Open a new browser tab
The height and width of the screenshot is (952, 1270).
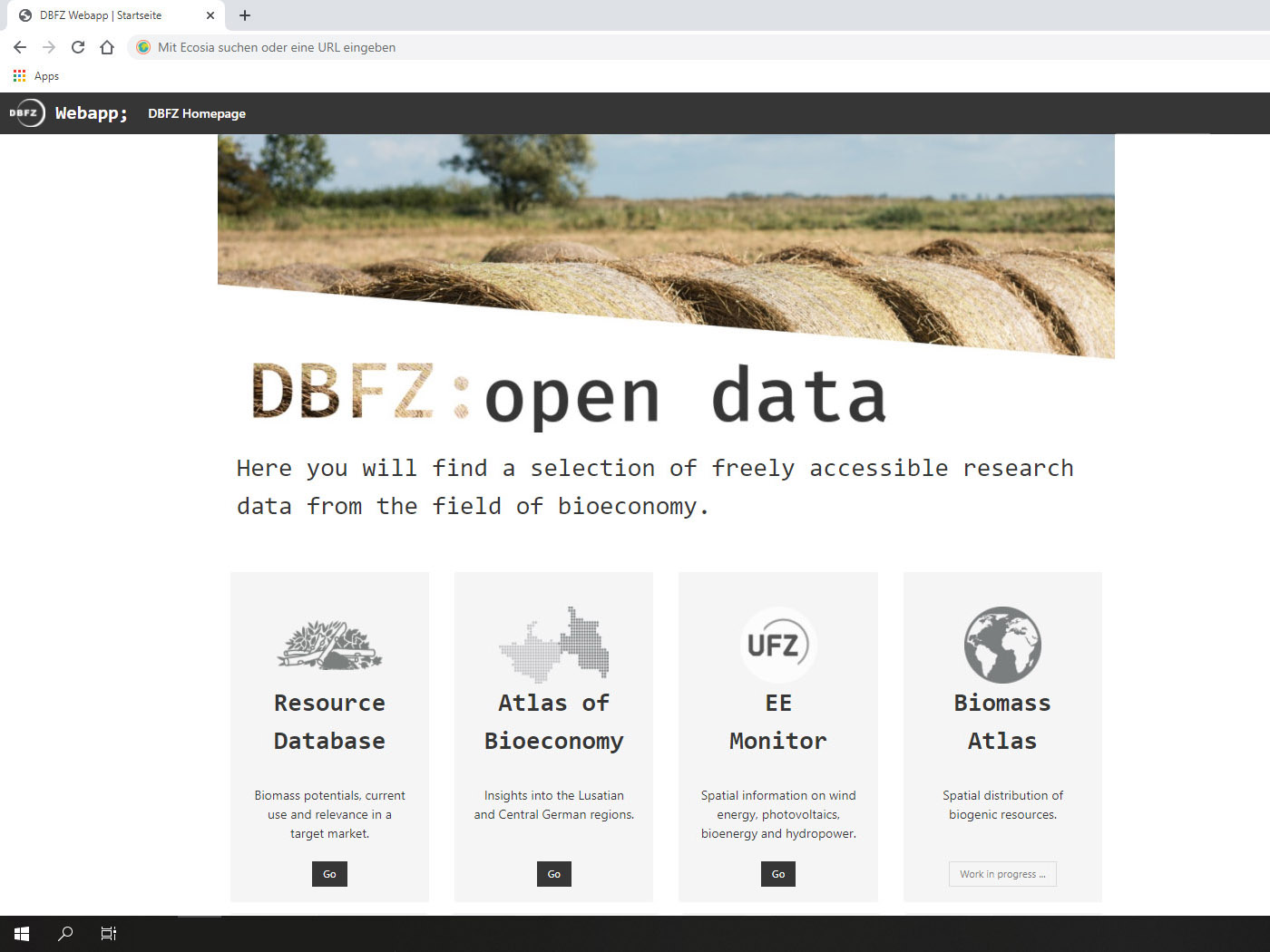(245, 15)
